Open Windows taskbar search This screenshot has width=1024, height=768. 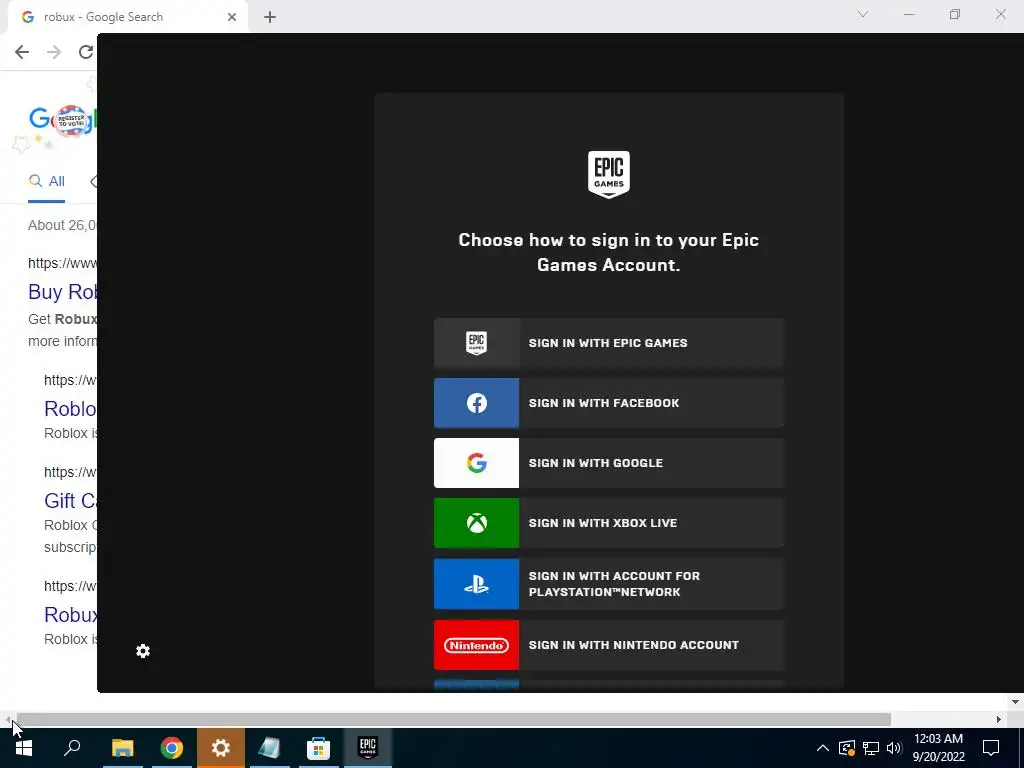tap(72, 748)
